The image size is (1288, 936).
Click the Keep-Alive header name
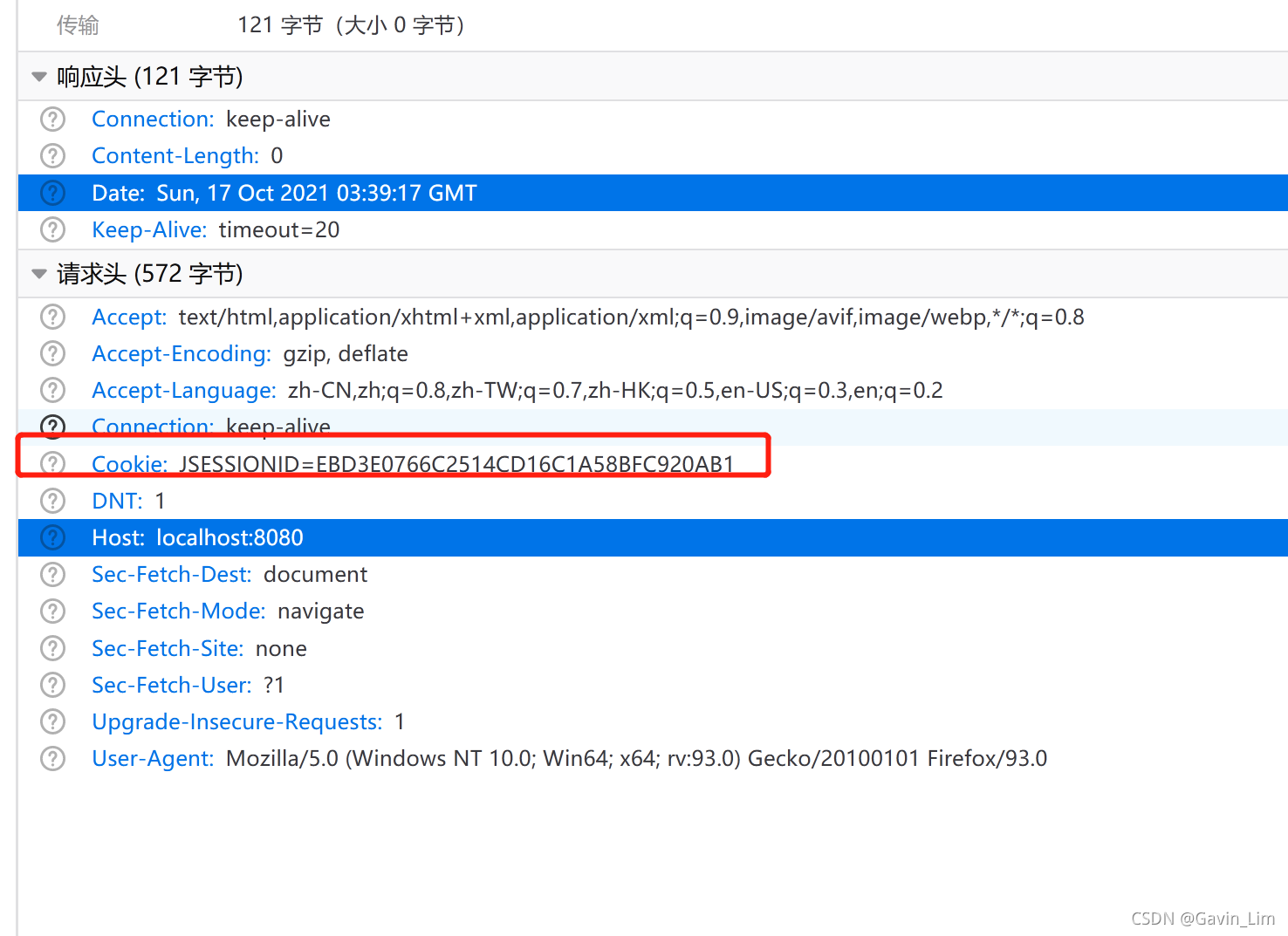click(149, 229)
